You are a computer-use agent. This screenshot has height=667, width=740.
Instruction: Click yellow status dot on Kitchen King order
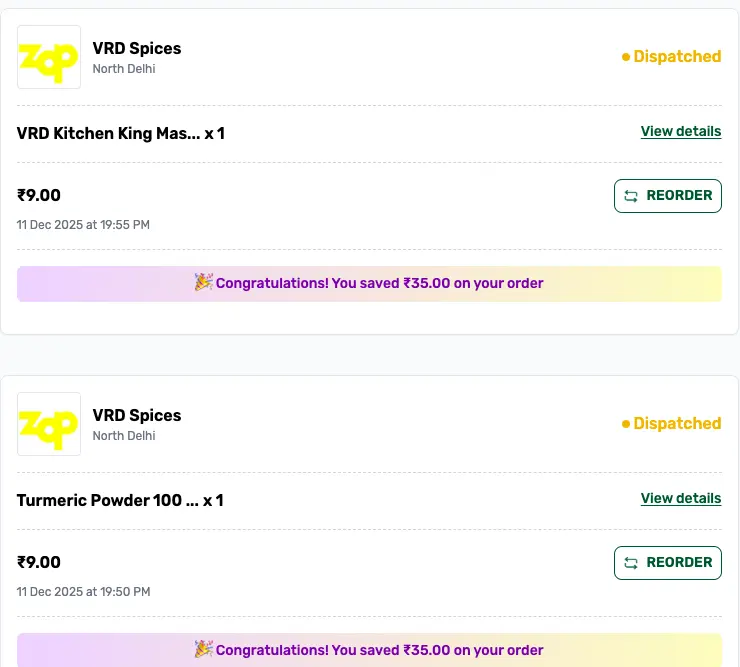tap(626, 57)
